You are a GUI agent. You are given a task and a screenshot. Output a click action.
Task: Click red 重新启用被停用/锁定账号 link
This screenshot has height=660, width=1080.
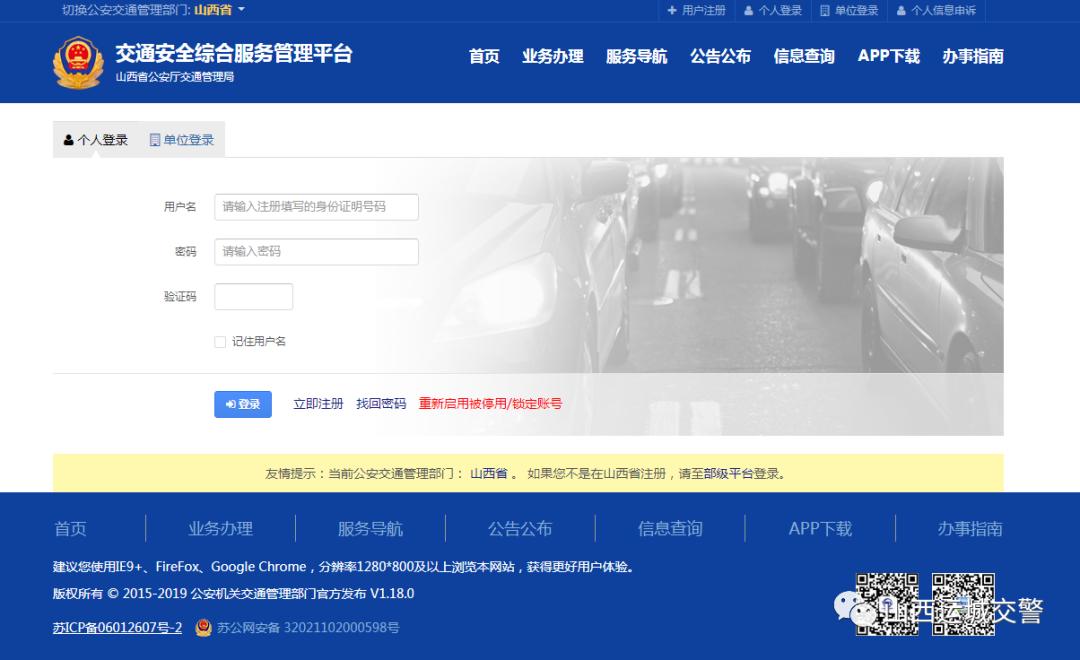click(x=490, y=404)
